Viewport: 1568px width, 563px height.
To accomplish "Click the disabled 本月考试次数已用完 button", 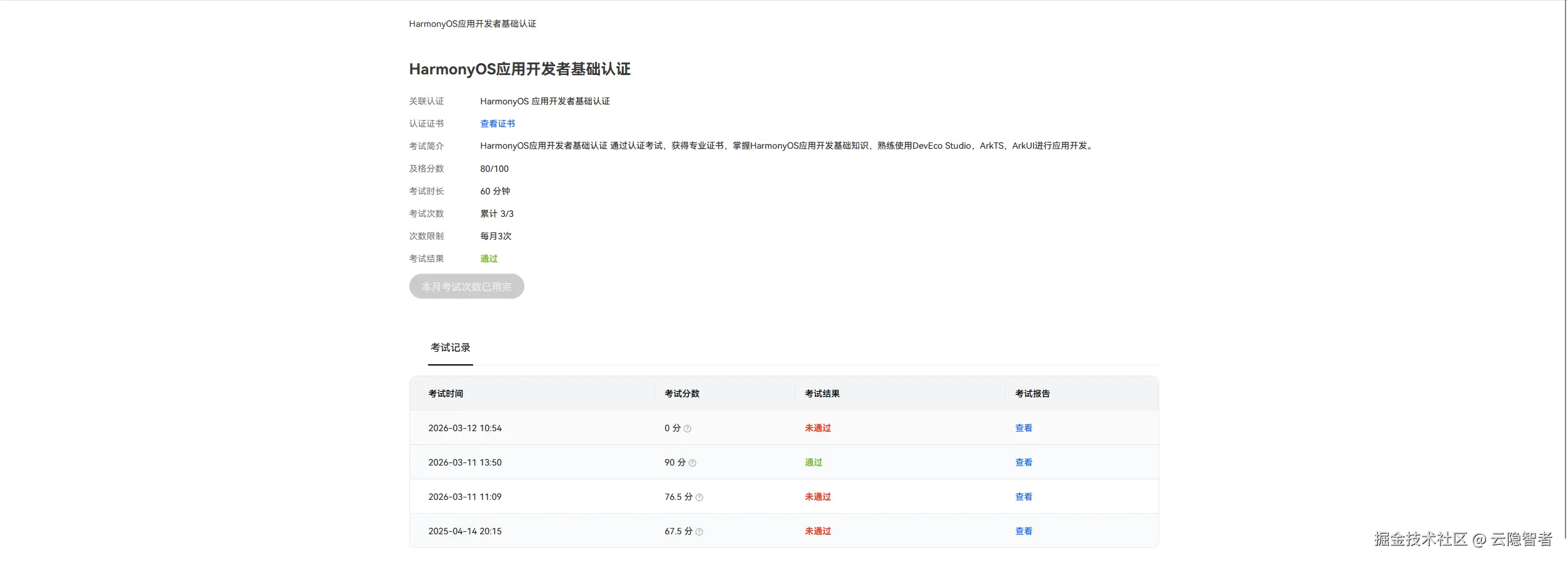I will [466, 286].
